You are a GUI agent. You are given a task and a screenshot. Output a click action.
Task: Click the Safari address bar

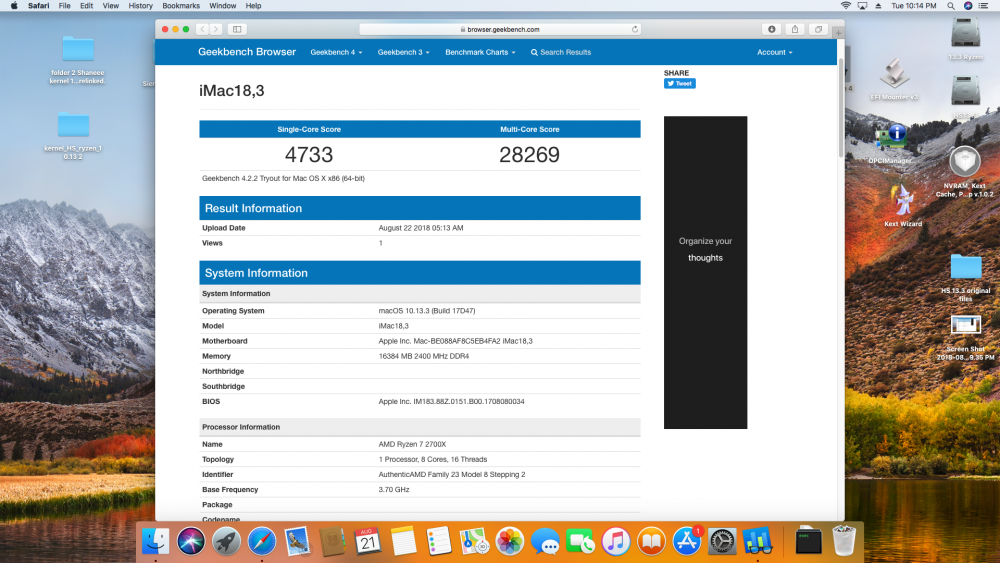(501, 29)
